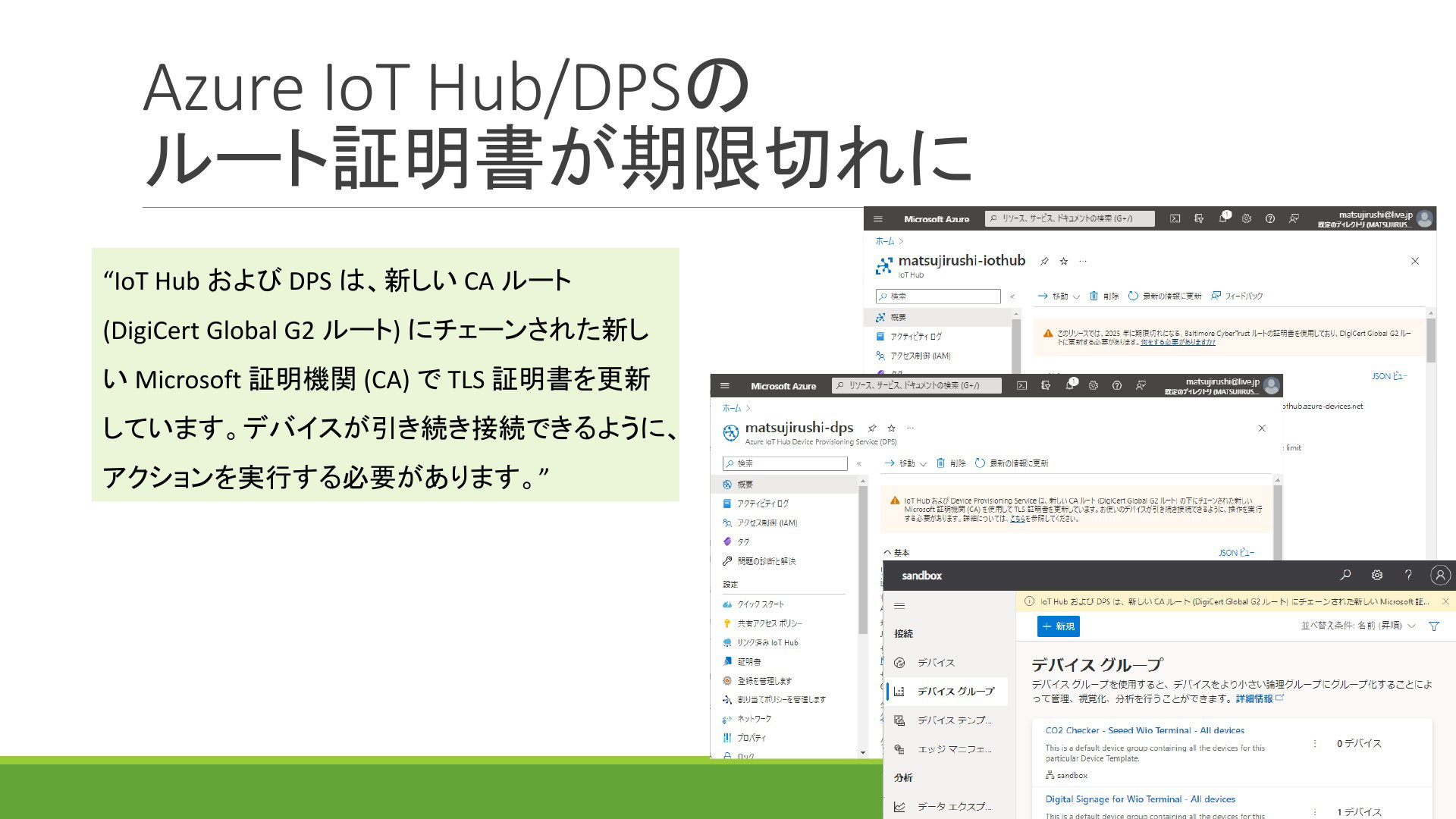Open hamburger menu in dps Azure header
Image resolution: width=1456 pixels, height=819 pixels.
[725, 385]
